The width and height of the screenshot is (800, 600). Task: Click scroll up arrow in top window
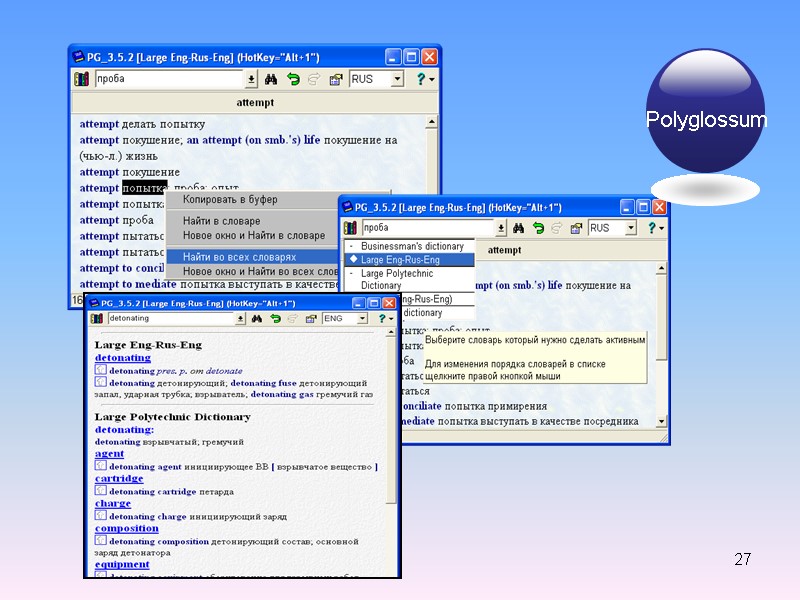tap(432, 122)
